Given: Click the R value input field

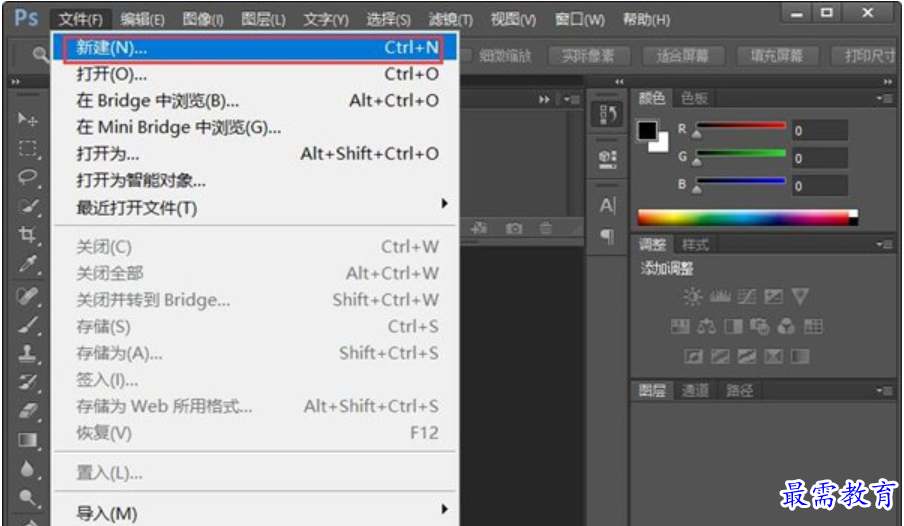Looking at the screenshot, I should click(x=819, y=130).
